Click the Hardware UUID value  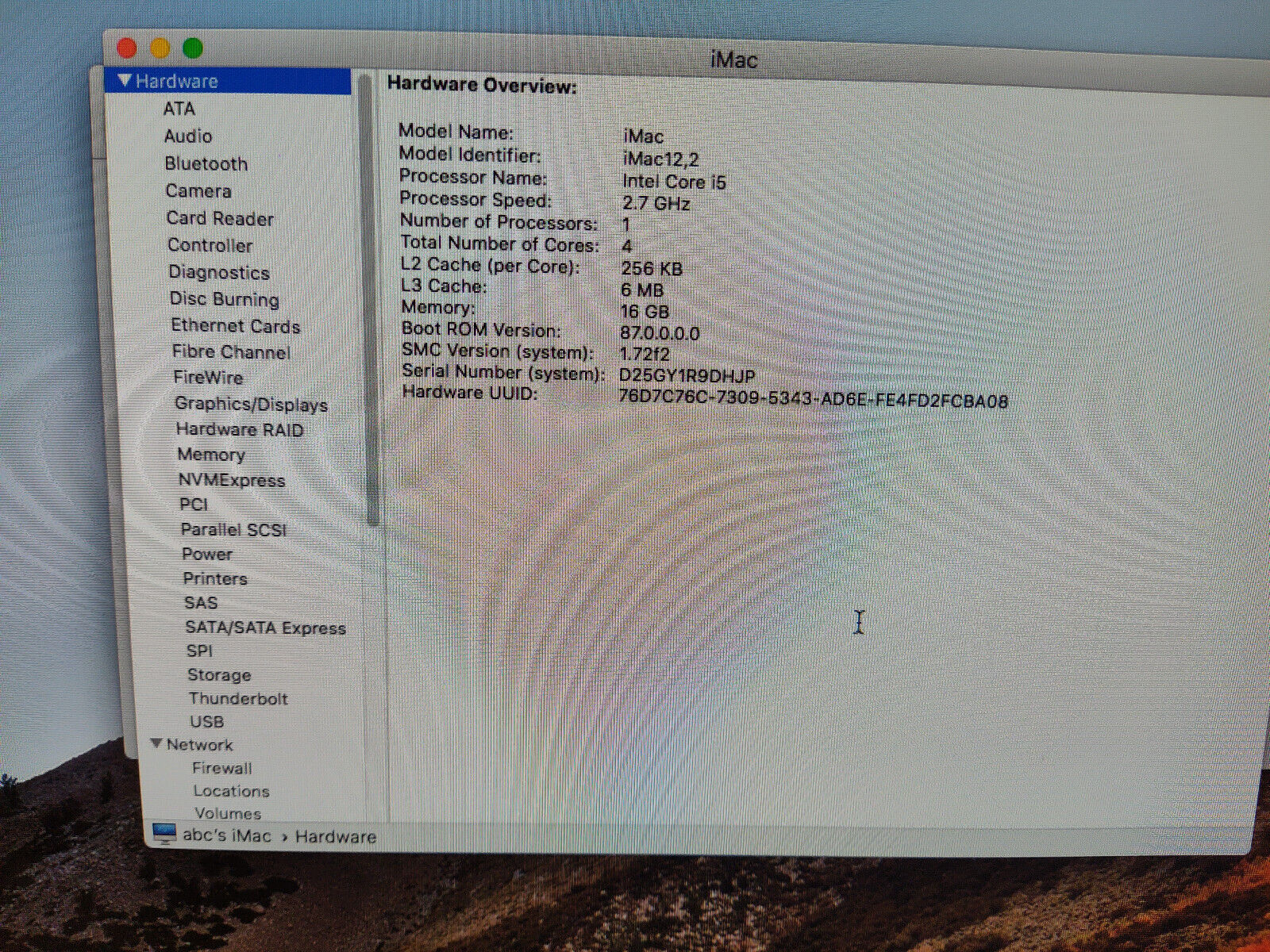coord(813,399)
